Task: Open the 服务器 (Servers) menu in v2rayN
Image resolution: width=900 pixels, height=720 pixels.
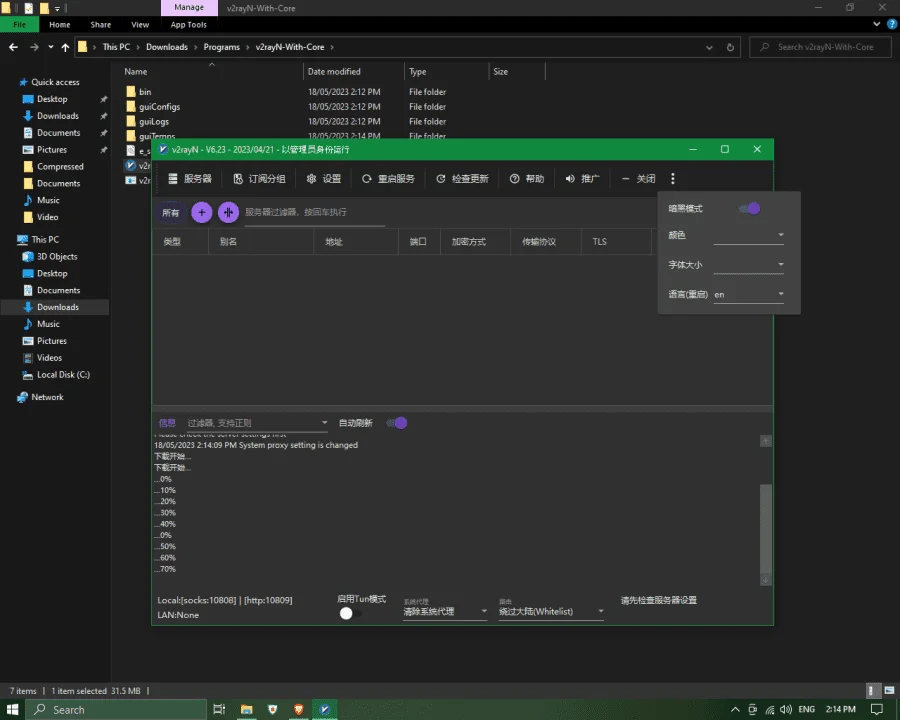Action: [x=190, y=179]
